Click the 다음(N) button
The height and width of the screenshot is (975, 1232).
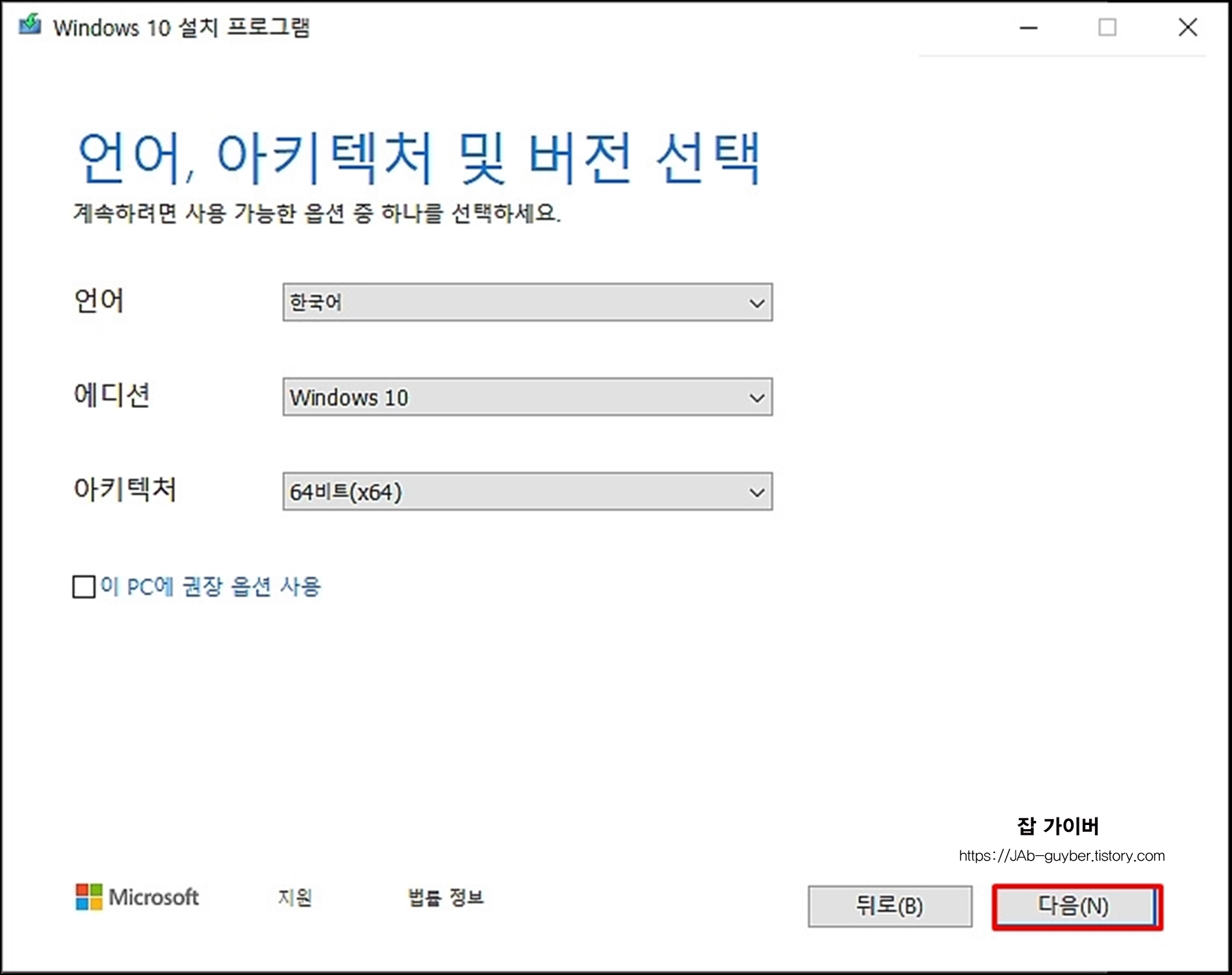point(1076,907)
